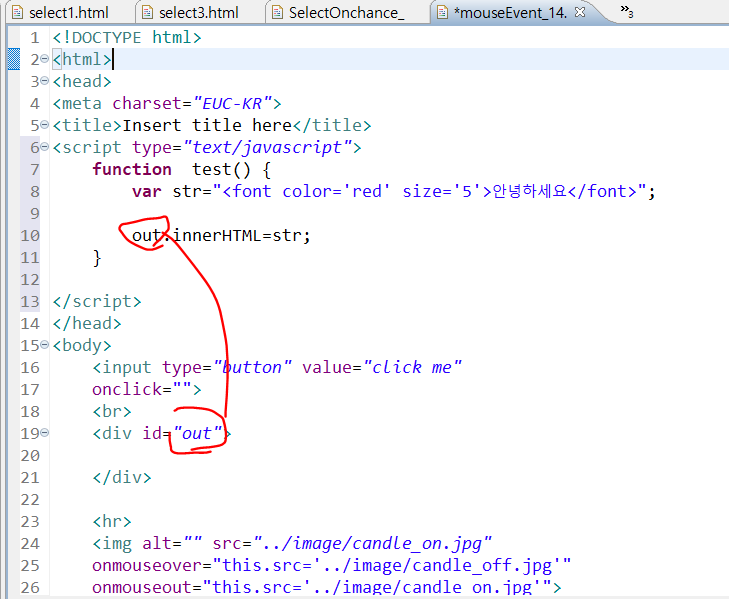Collapse the head tag fold on line 3
The image size is (729, 599).
(x=45, y=81)
